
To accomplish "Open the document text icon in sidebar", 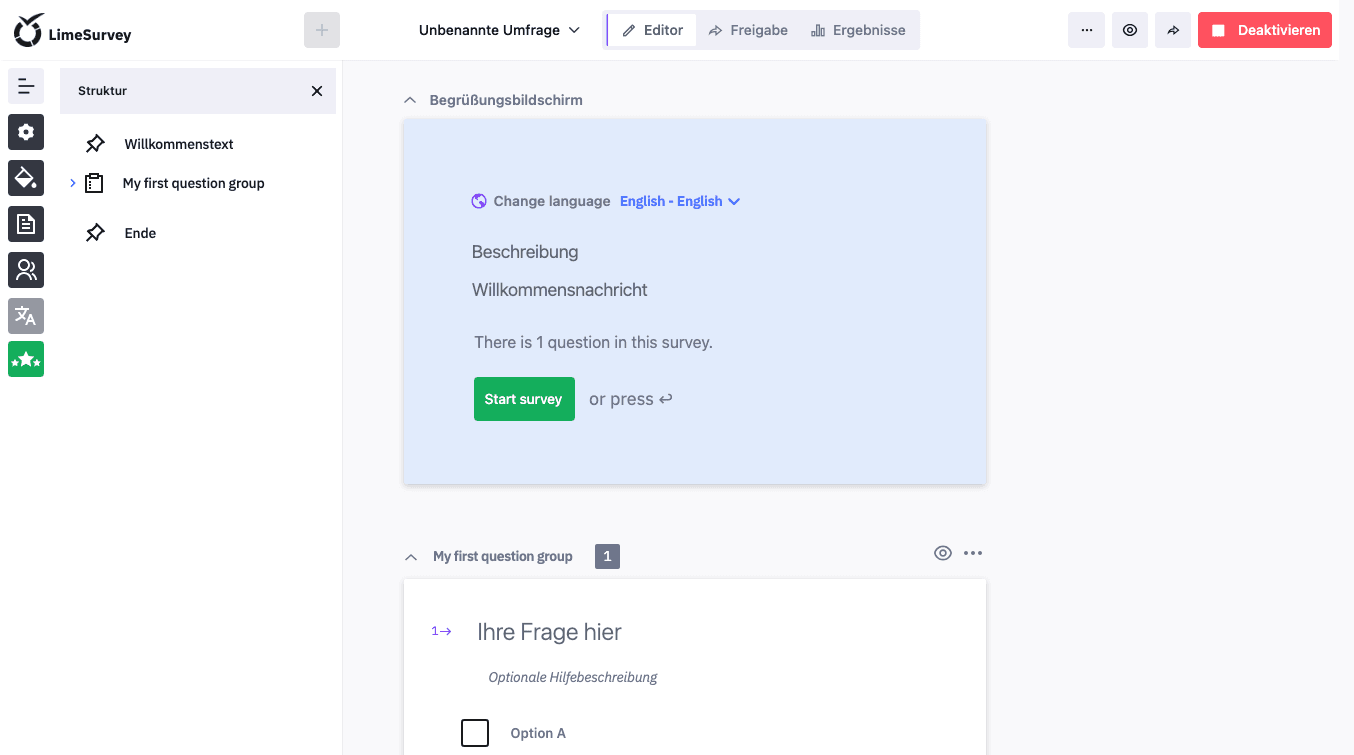I will 26,224.
